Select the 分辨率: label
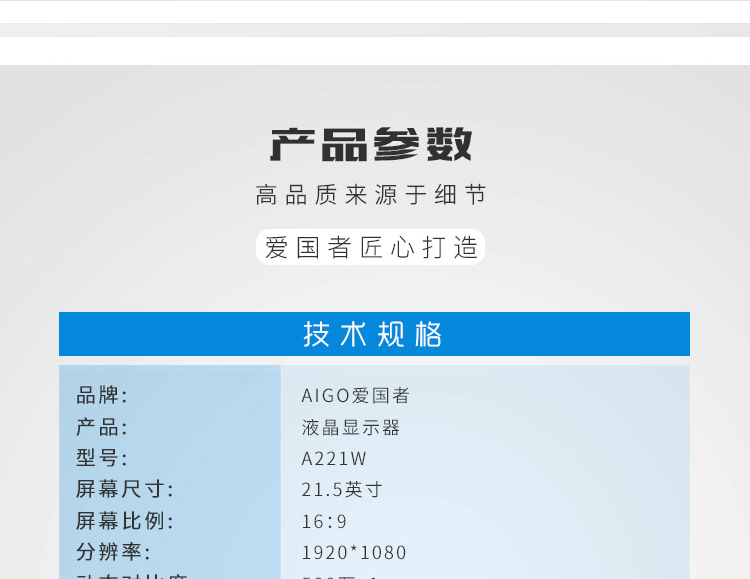This screenshot has width=750, height=579. (x=113, y=552)
